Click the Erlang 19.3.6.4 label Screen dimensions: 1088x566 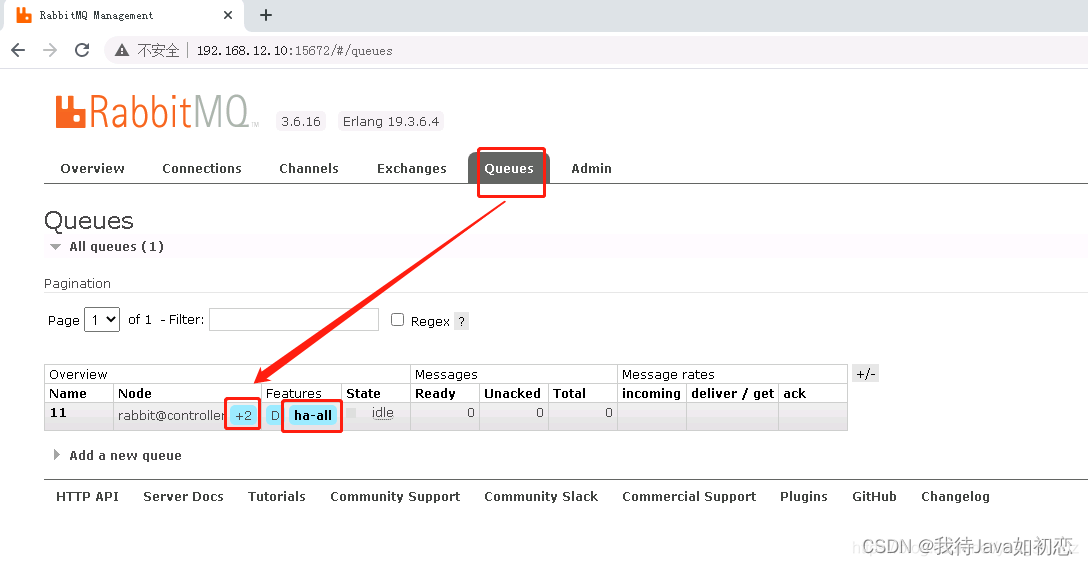pos(391,121)
